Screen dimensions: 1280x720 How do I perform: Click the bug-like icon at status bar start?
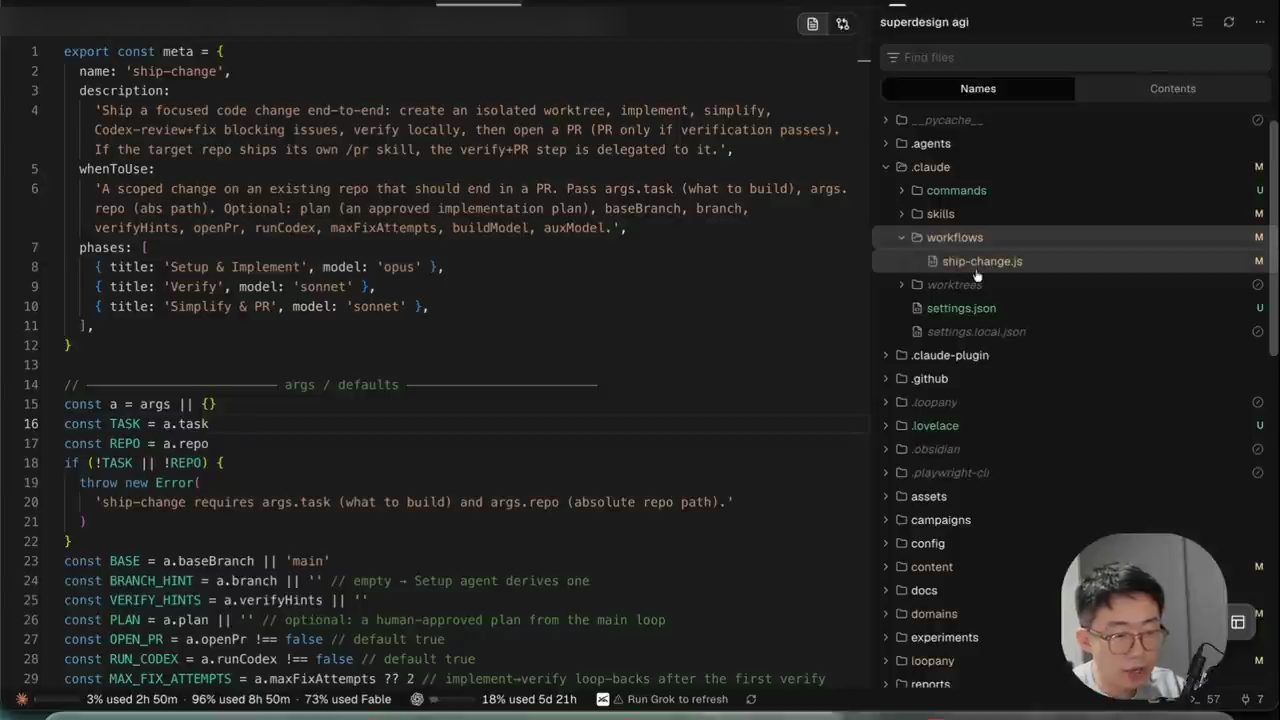[x=21, y=699]
